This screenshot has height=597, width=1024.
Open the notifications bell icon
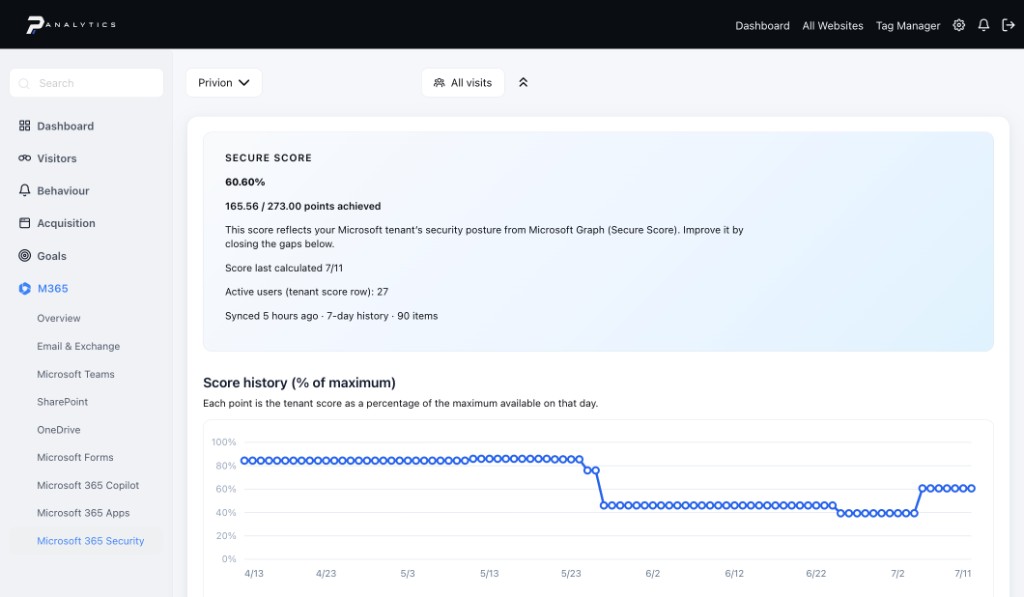(984, 25)
